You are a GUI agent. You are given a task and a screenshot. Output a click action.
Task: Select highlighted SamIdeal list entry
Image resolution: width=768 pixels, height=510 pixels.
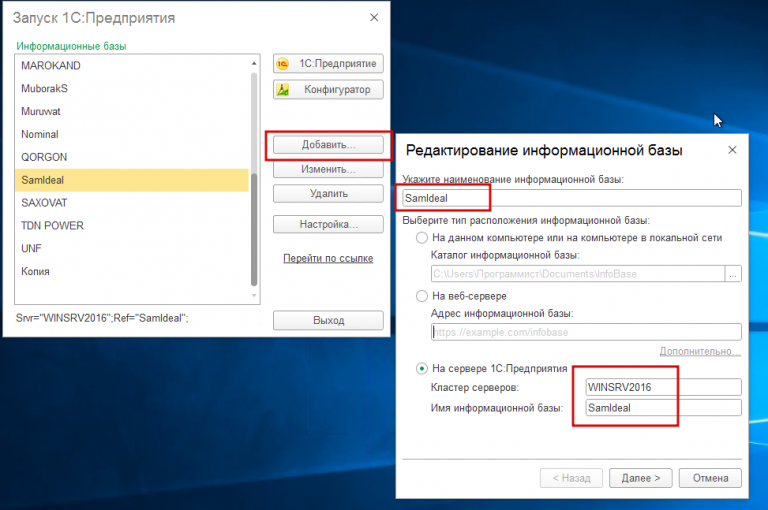click(x=132, y=180)
